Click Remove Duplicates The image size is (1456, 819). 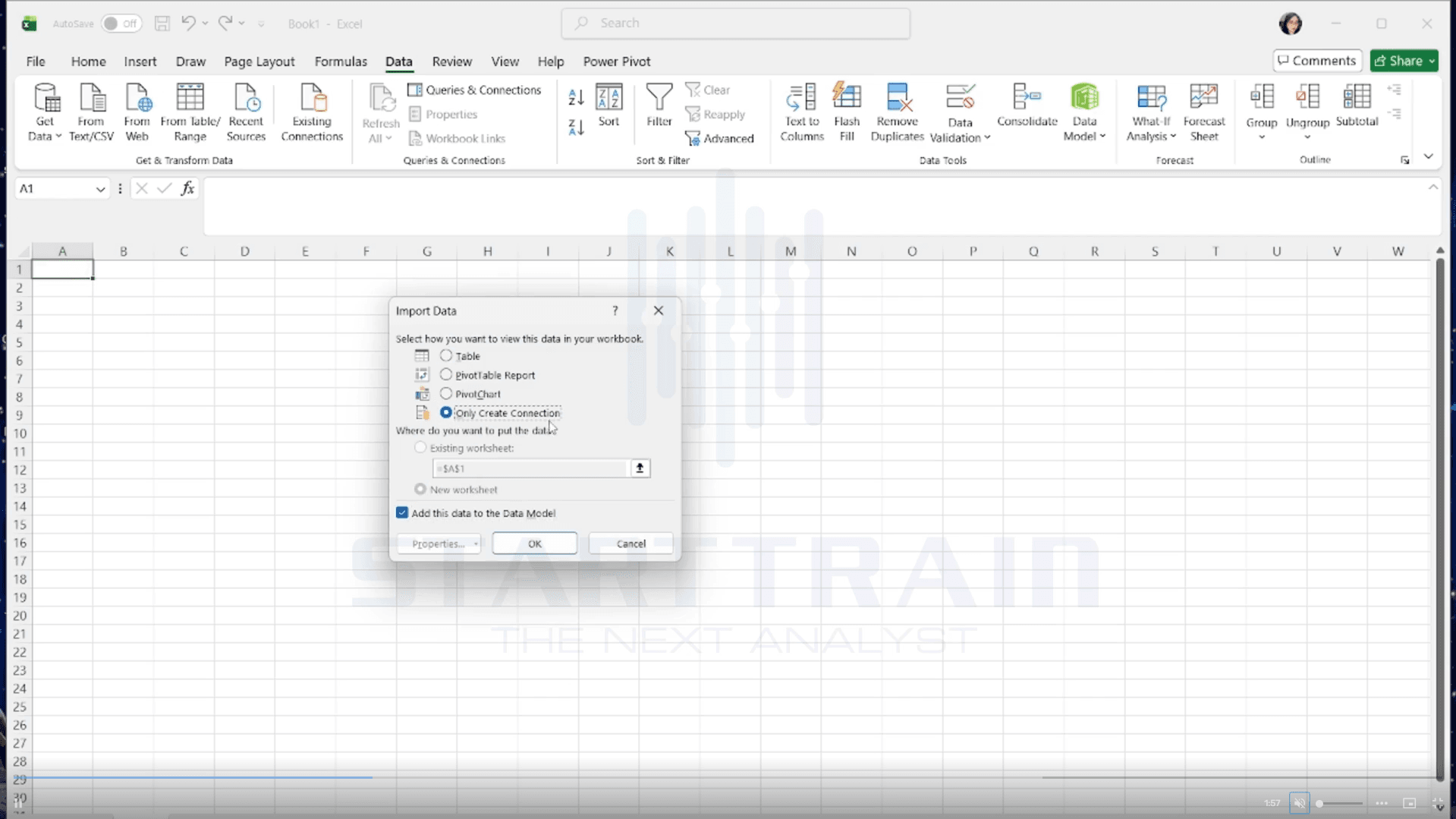coord(897,113)
